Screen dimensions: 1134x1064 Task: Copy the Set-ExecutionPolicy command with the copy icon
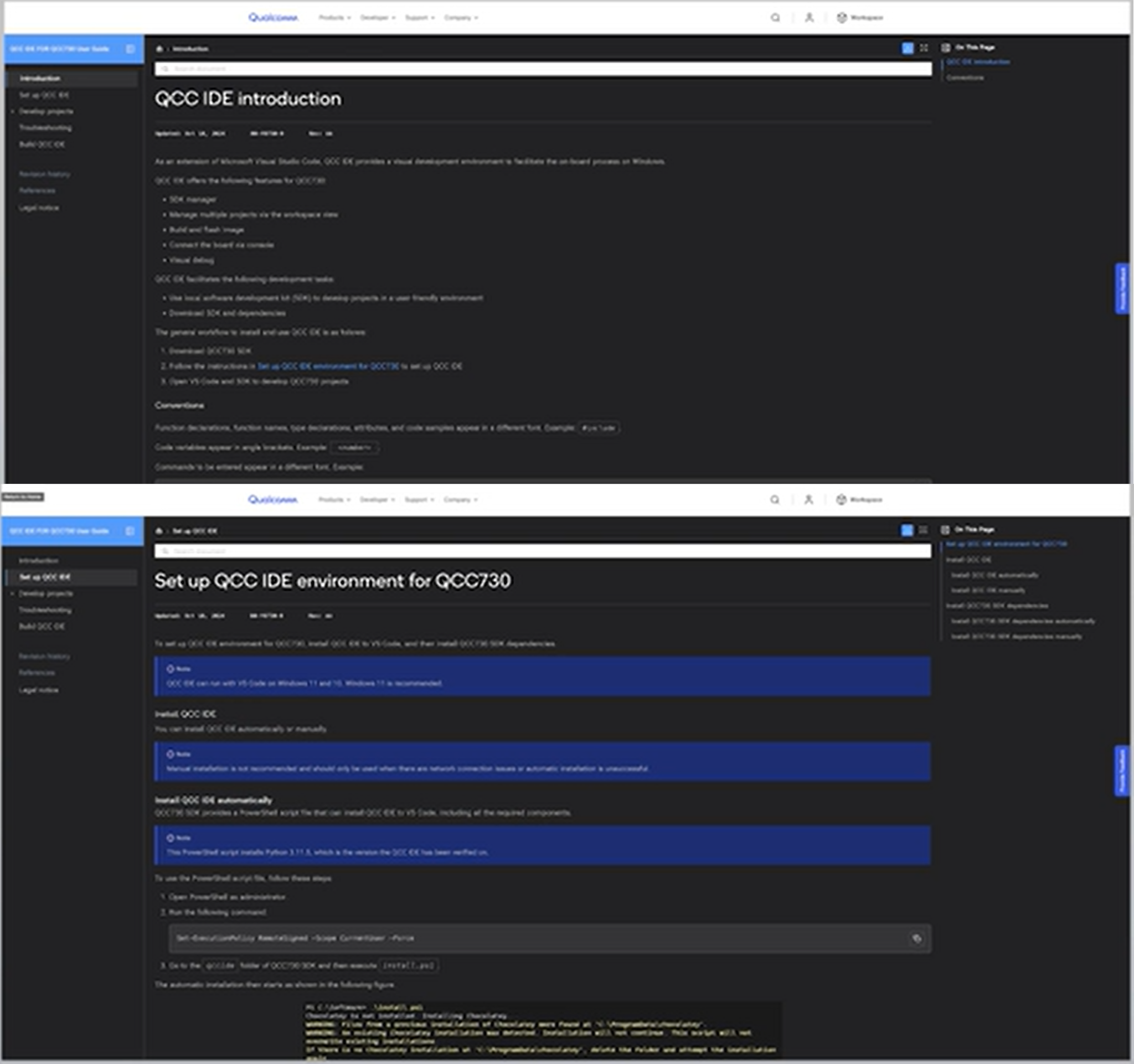[917, 938]
